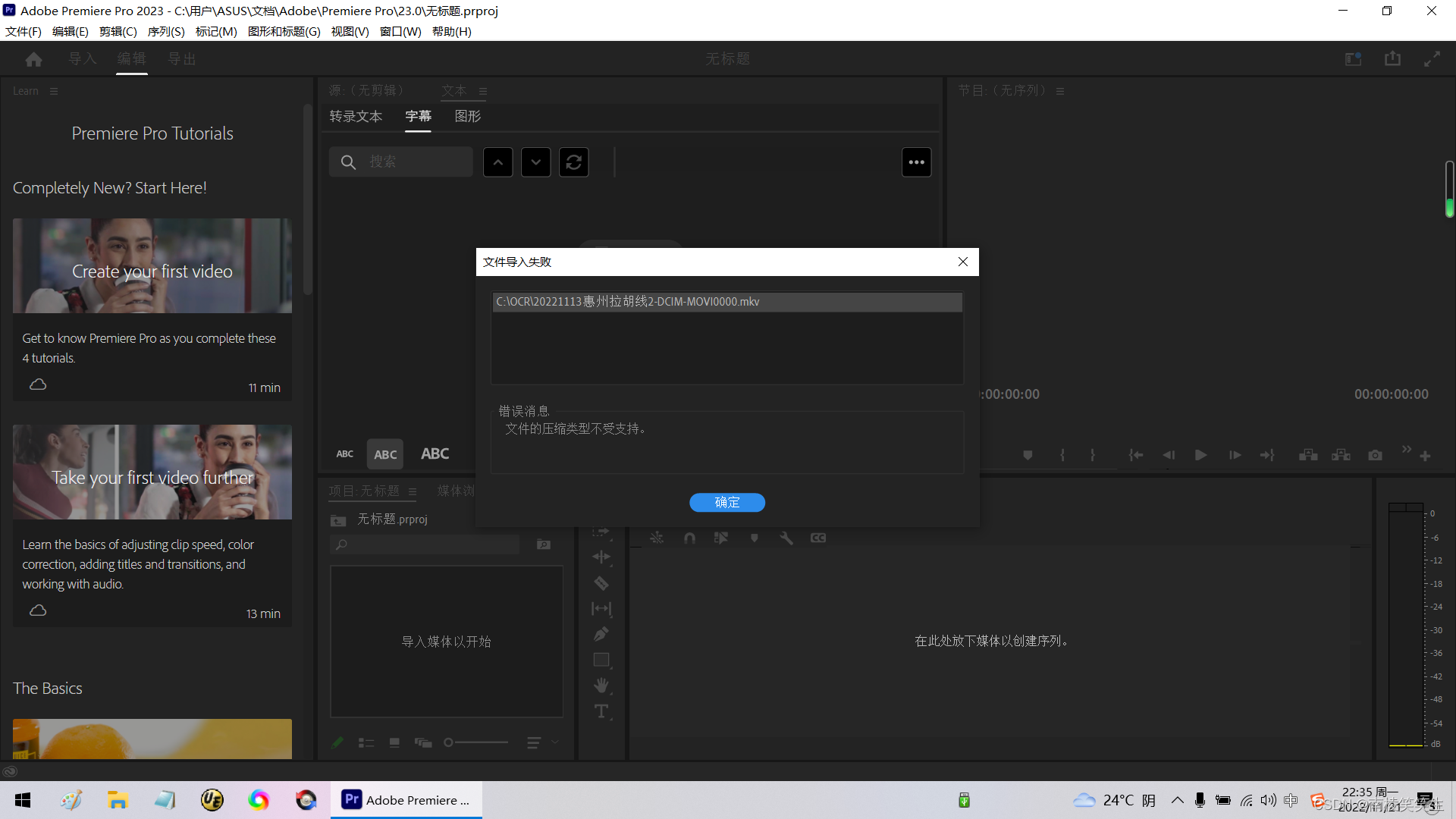Click the find bin icon beside project search
Screen dimensions: 1456x819
pyautogui.click(x=544, y=544)
